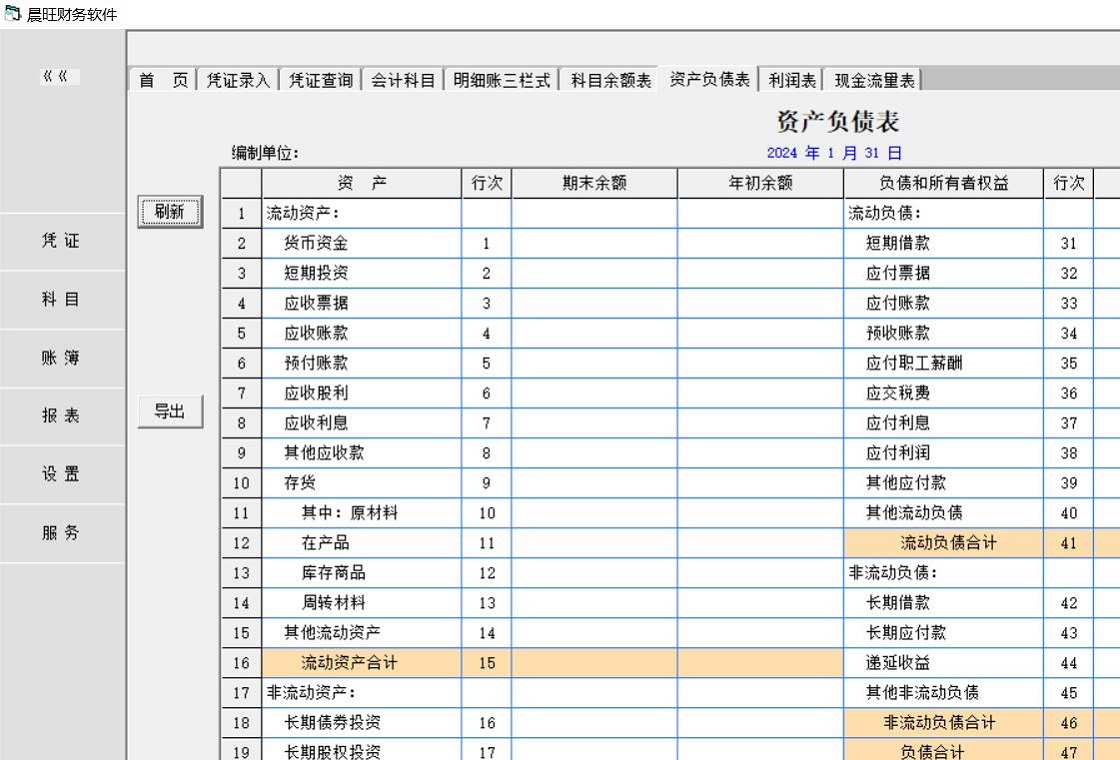
Task: Go to the 凭证查询 tab
Action: pos(321,80)
